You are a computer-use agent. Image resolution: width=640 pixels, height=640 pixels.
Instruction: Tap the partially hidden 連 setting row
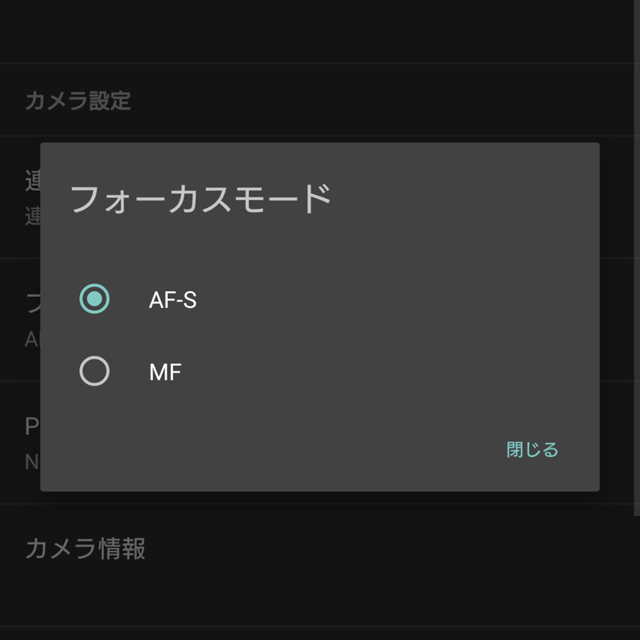pos(30,180)
